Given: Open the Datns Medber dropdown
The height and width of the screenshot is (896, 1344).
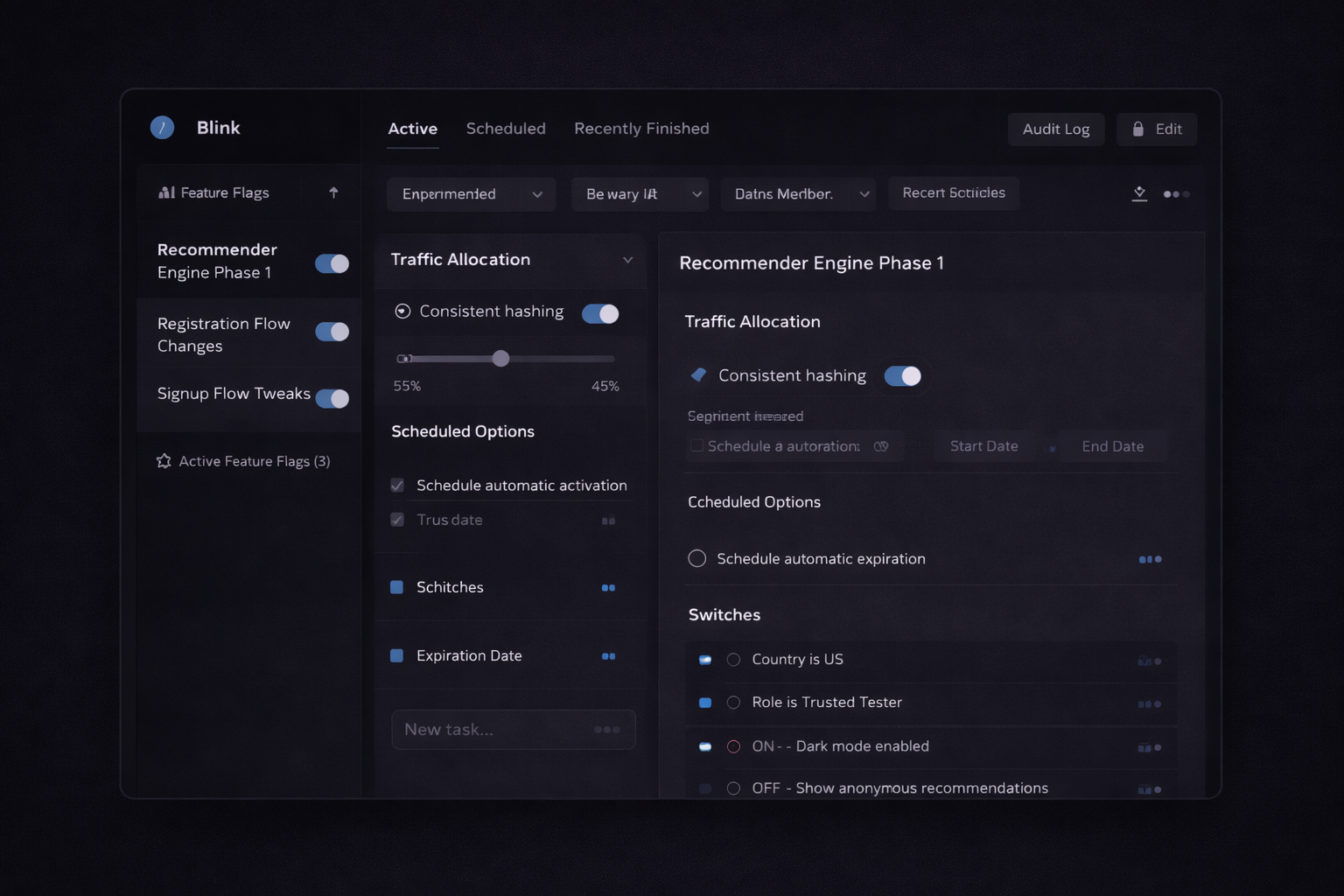Looking at the screenshot, I should click(x=800, y=194).
